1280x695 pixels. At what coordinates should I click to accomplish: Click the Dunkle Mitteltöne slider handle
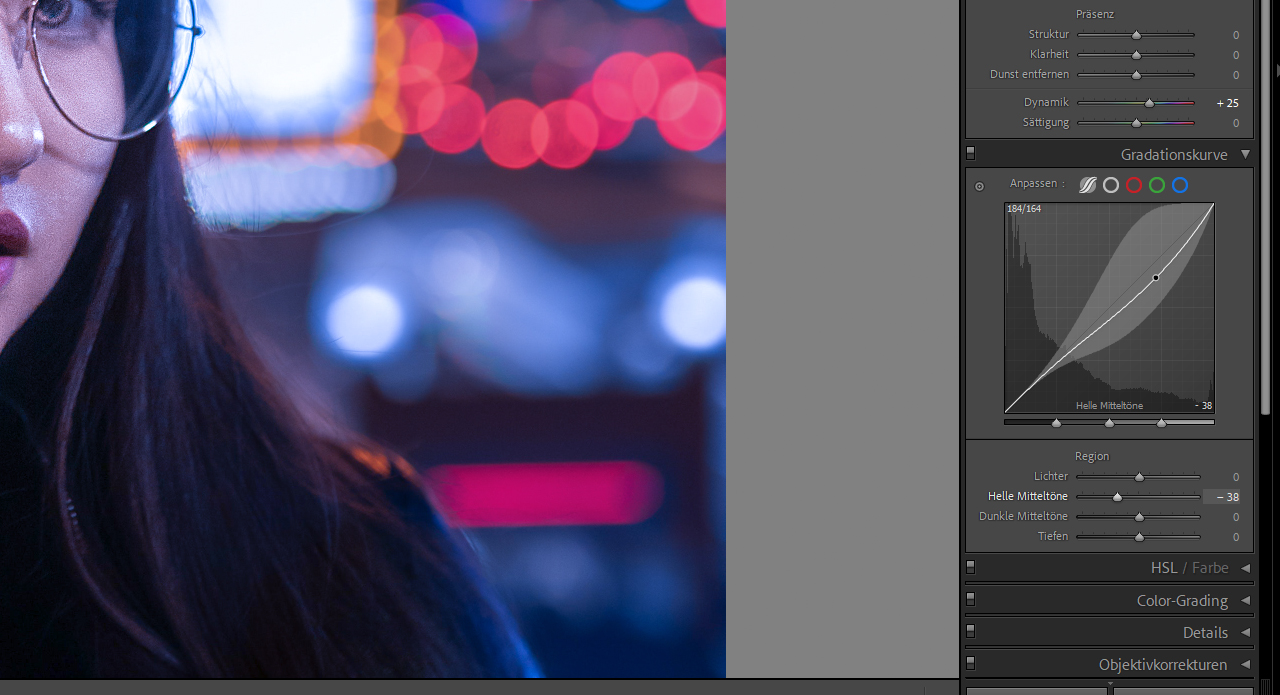click(1139, 517)
